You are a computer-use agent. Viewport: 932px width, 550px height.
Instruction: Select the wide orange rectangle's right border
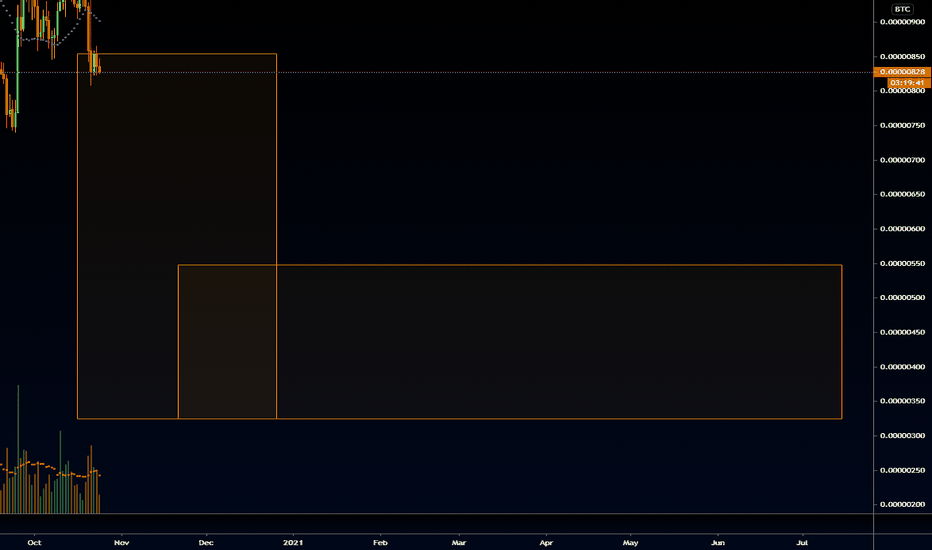(x=842, y=342)
